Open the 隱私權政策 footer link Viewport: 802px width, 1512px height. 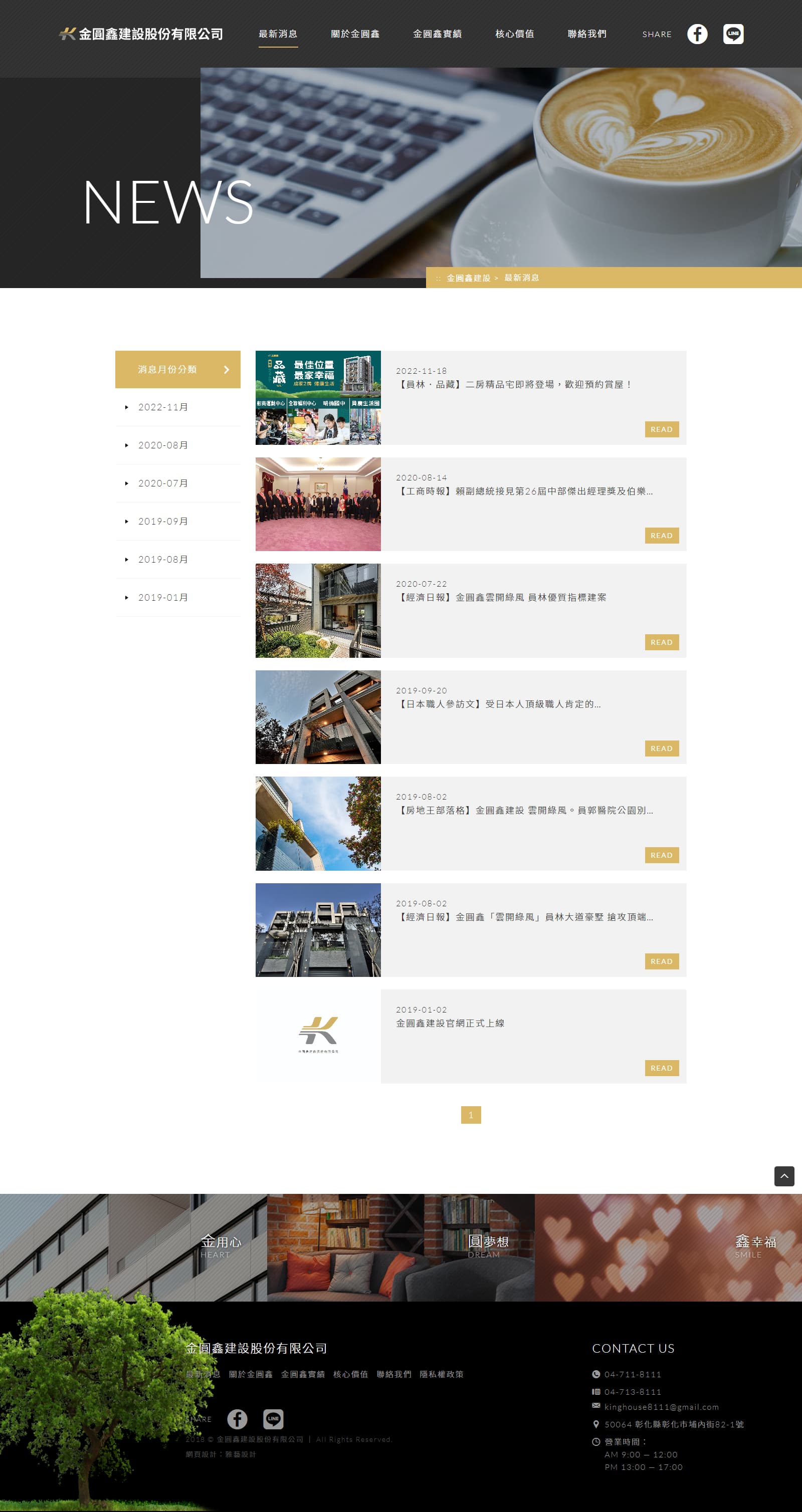click(x=441, y=1374)
